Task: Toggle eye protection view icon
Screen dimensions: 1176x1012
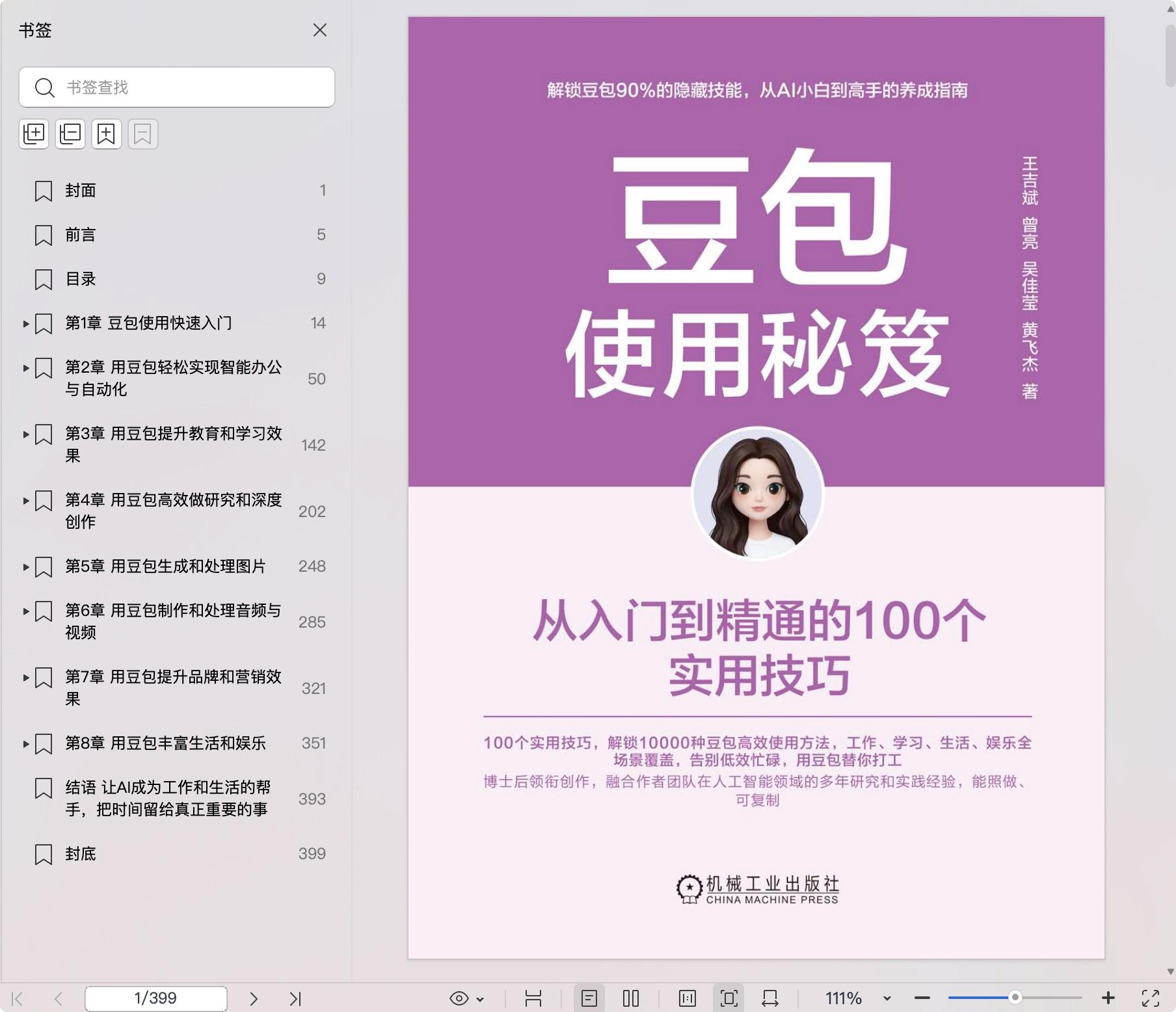Action: coord(459,998)
